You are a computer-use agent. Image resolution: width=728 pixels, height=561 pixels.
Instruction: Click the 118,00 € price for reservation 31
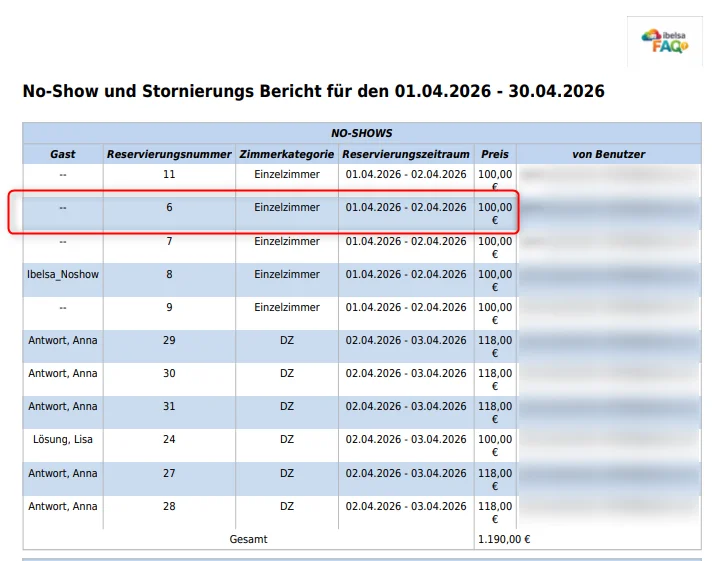tap(495, 412)
